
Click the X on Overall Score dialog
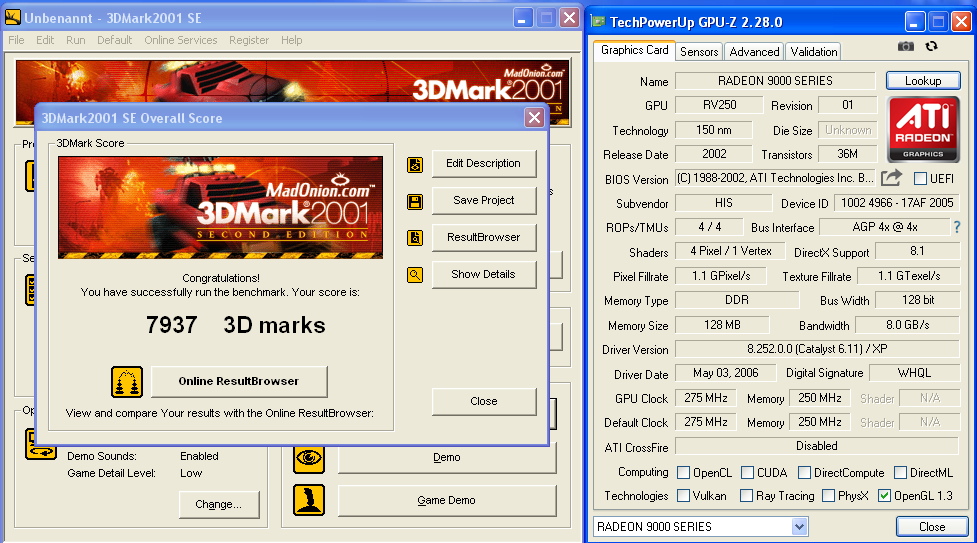click(x=534, y=117)
